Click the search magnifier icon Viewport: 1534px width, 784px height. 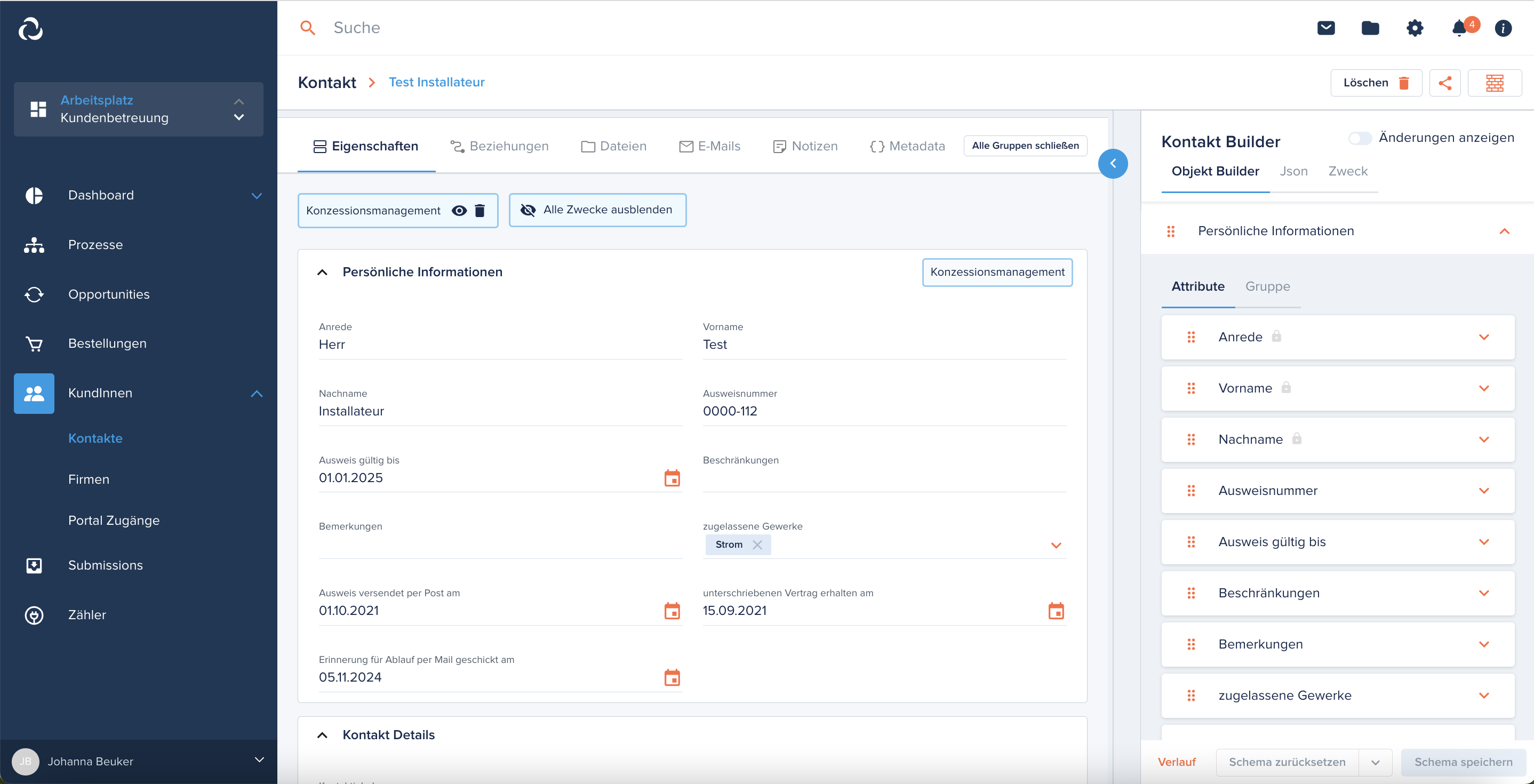(307, 28)
